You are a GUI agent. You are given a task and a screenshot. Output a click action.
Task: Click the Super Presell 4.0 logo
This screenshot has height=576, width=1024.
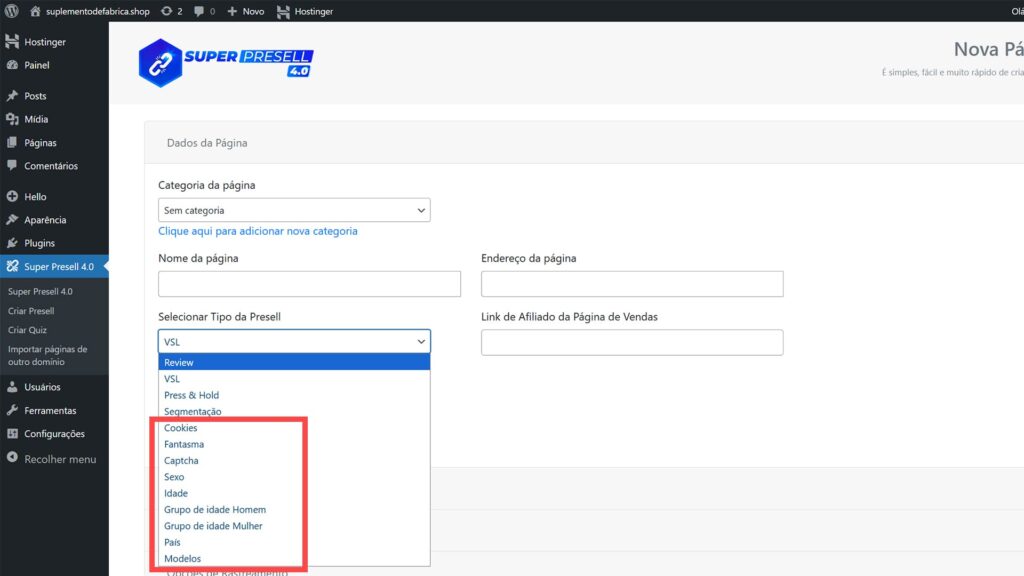[x=226, y=62]
